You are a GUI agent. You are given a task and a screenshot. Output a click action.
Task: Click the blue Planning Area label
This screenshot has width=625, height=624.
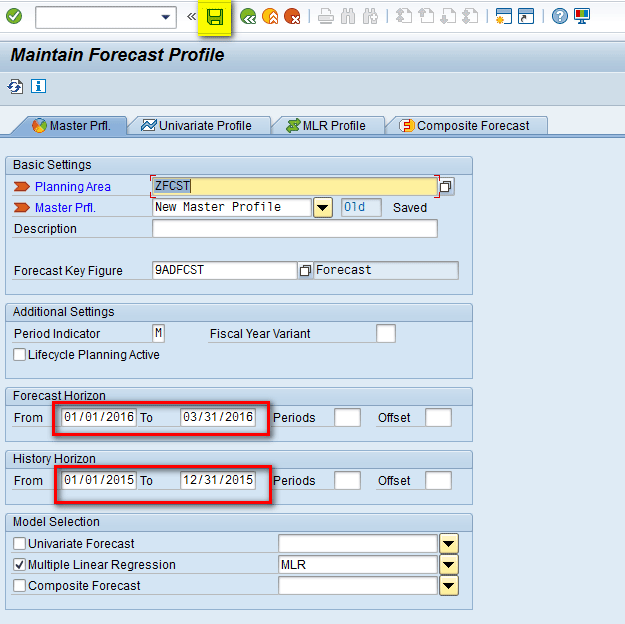[73, 187]
